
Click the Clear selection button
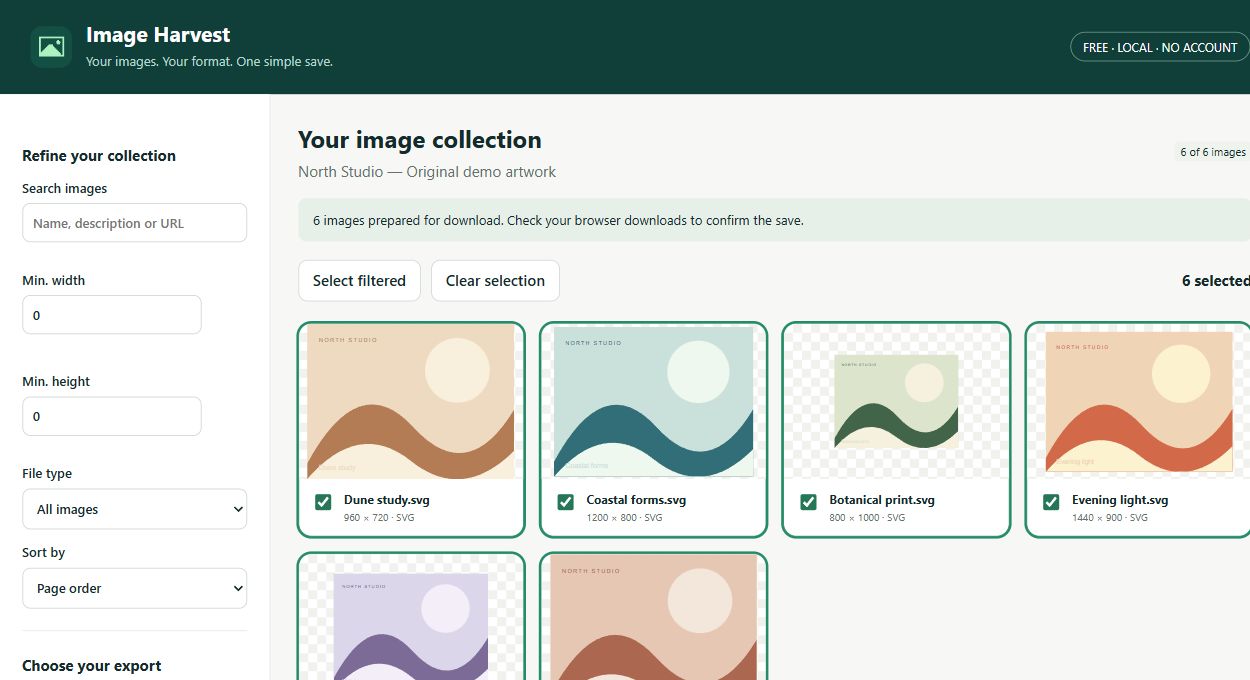[495, 281]
